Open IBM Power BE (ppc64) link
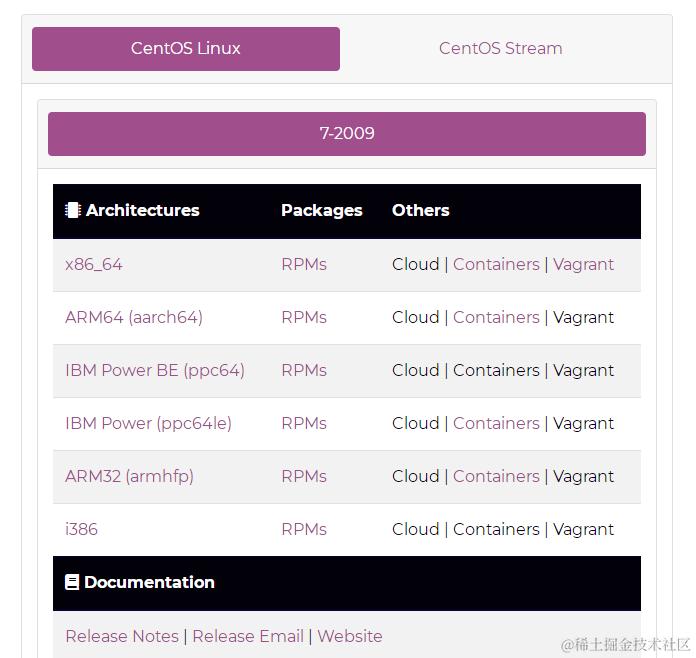Screen dimensions: 696x658 [154, 370]
